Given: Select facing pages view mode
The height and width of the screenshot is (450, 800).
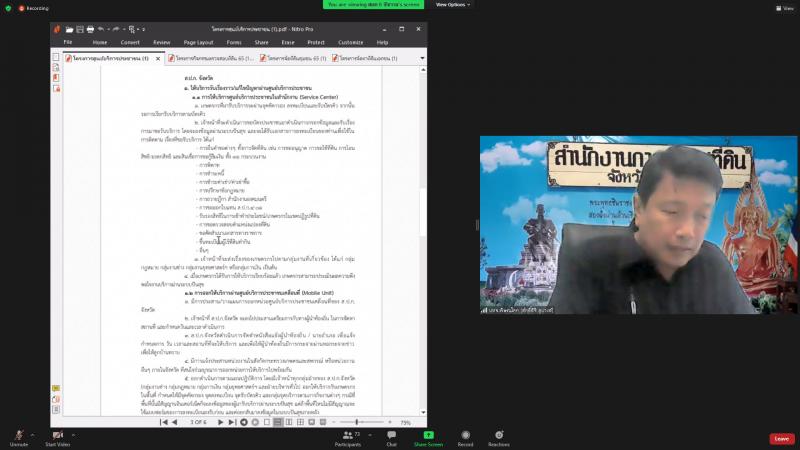Looking at the screenshot, I should click(x=289, y=422).
